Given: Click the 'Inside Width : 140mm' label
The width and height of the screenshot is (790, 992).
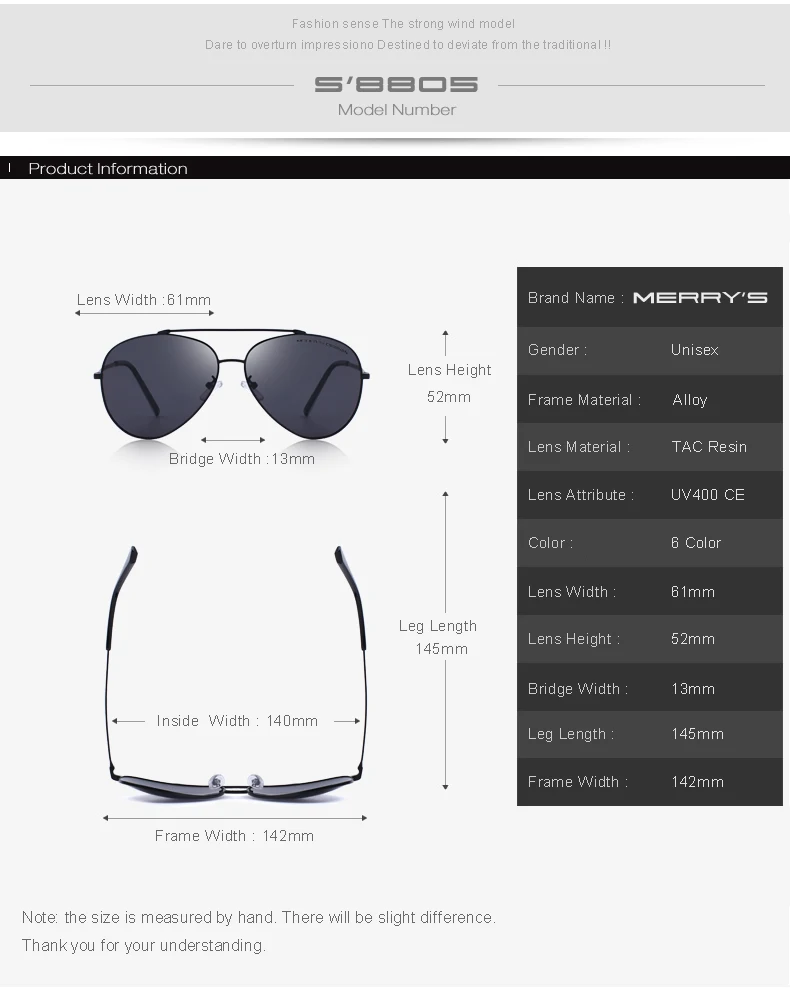Looking at the screenshot, I should click(237, 721).
